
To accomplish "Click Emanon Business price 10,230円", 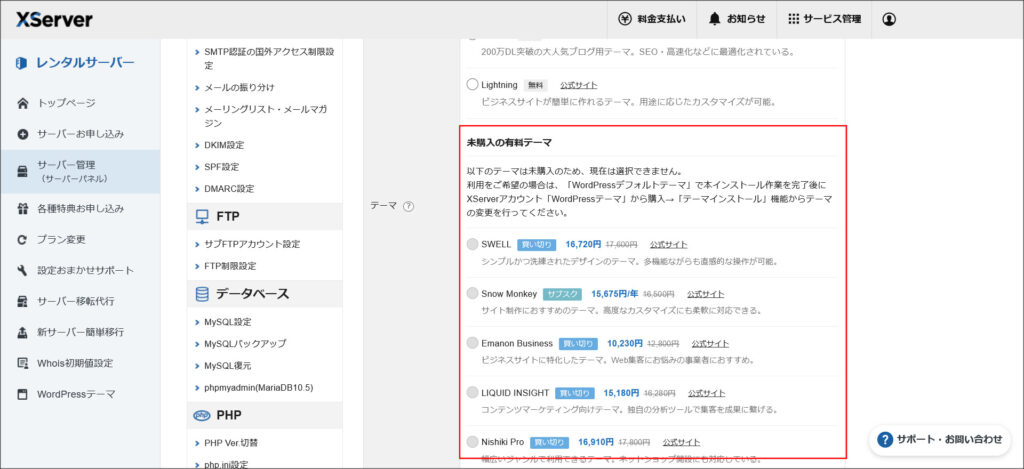I will (x=625, y=343).
